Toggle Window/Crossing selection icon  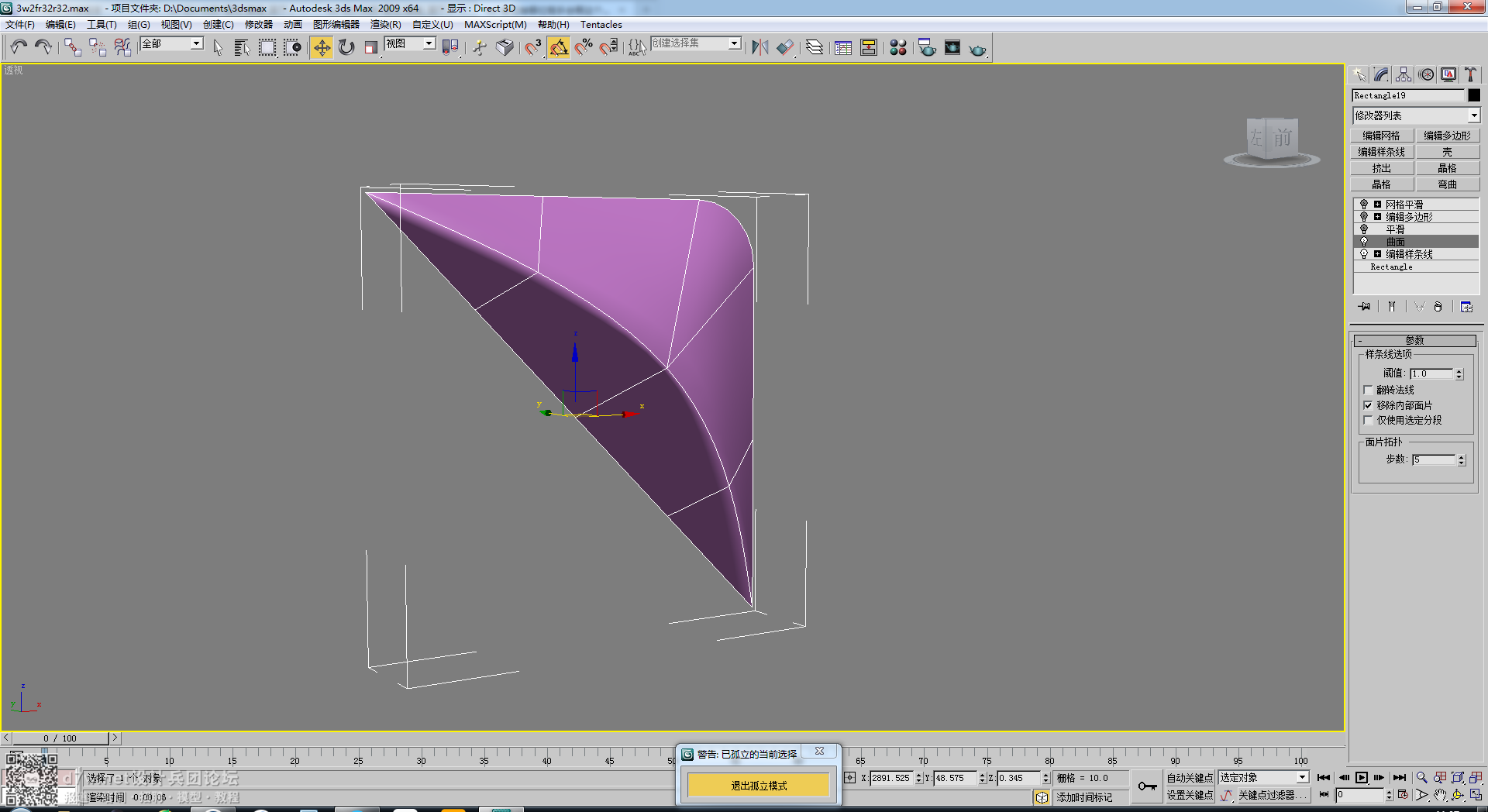pyautogui.click(x=292, y=47)
